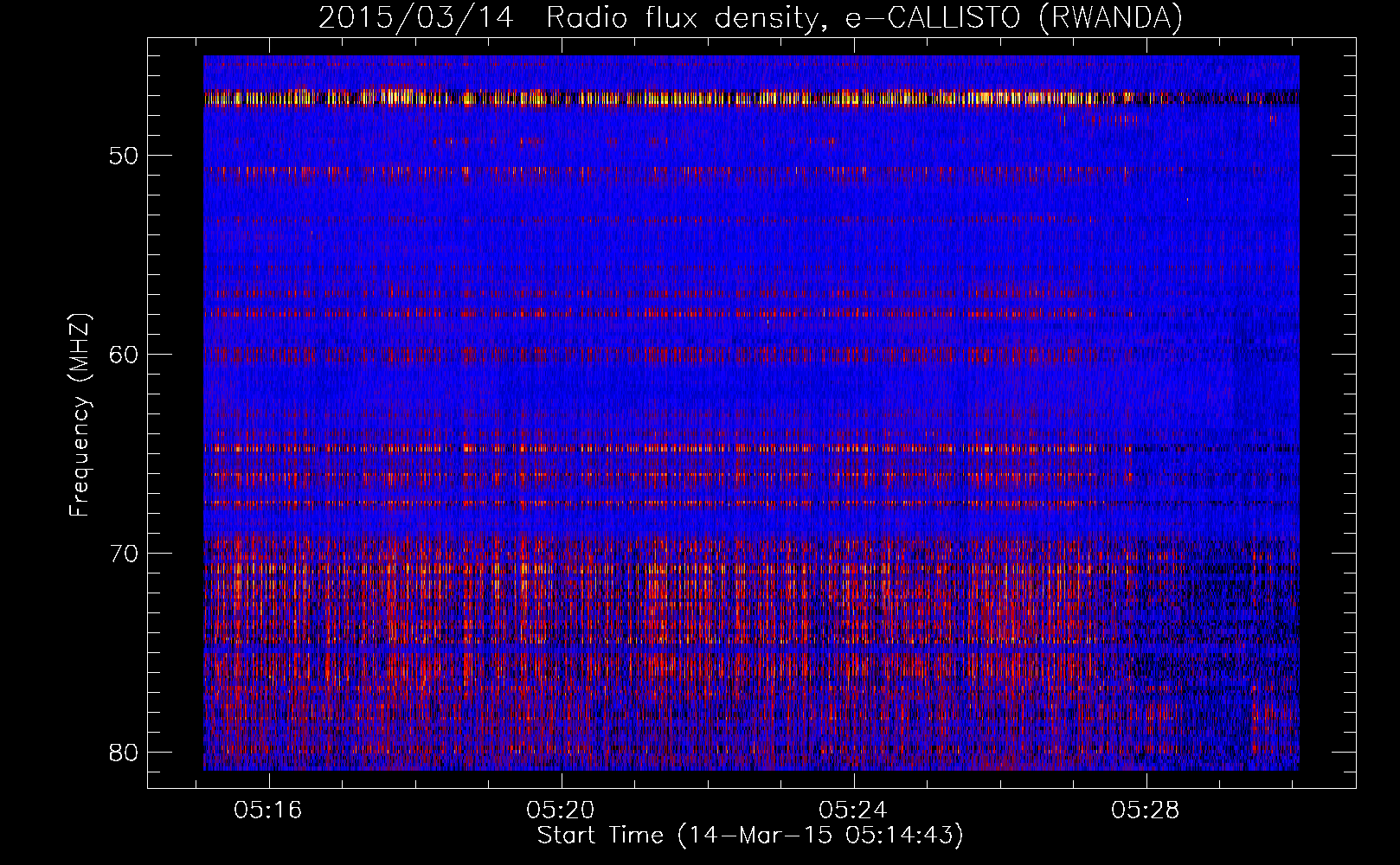Click the 05:24 time tick label
This screenshot has height=865, width=1400.
click(x=853, y=811)
